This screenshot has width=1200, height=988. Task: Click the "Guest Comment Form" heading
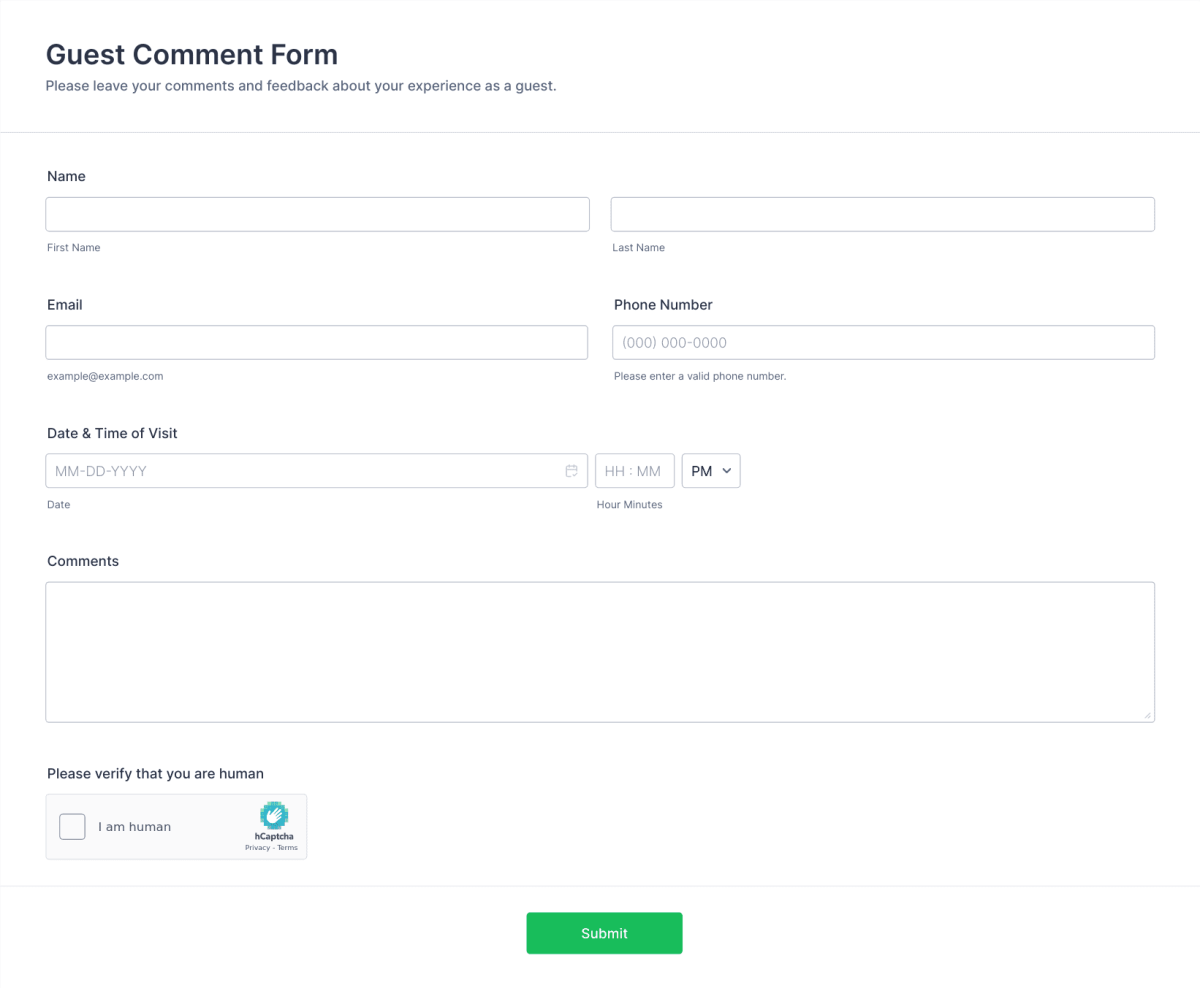point(191,54)
